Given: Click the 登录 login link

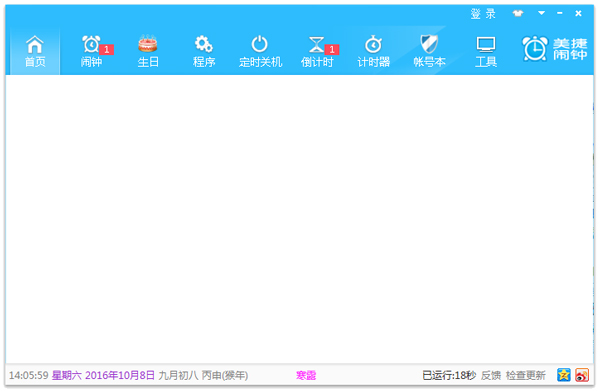Looking at the screenshot, I should [x=483, y=14].
